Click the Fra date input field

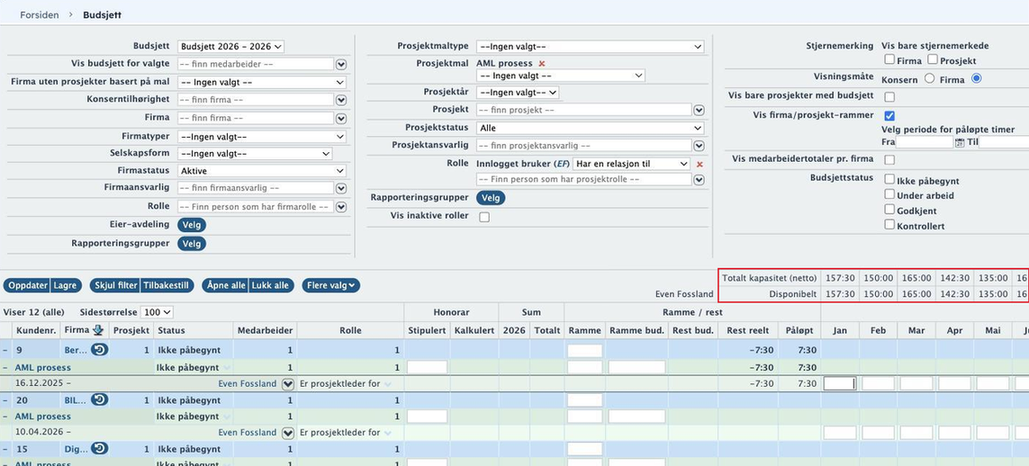click(924, 142)
